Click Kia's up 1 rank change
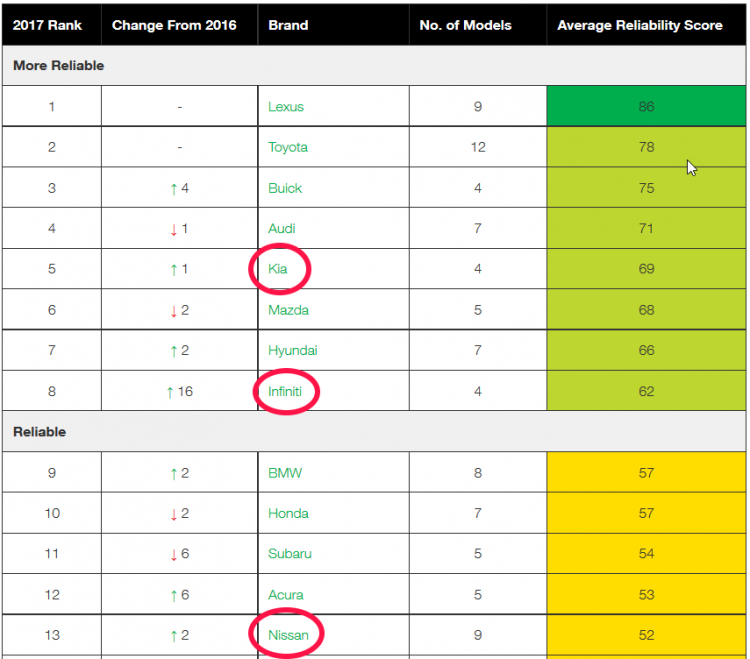The image size is (750, 659). pyautogui.click(x=179, y=270)
